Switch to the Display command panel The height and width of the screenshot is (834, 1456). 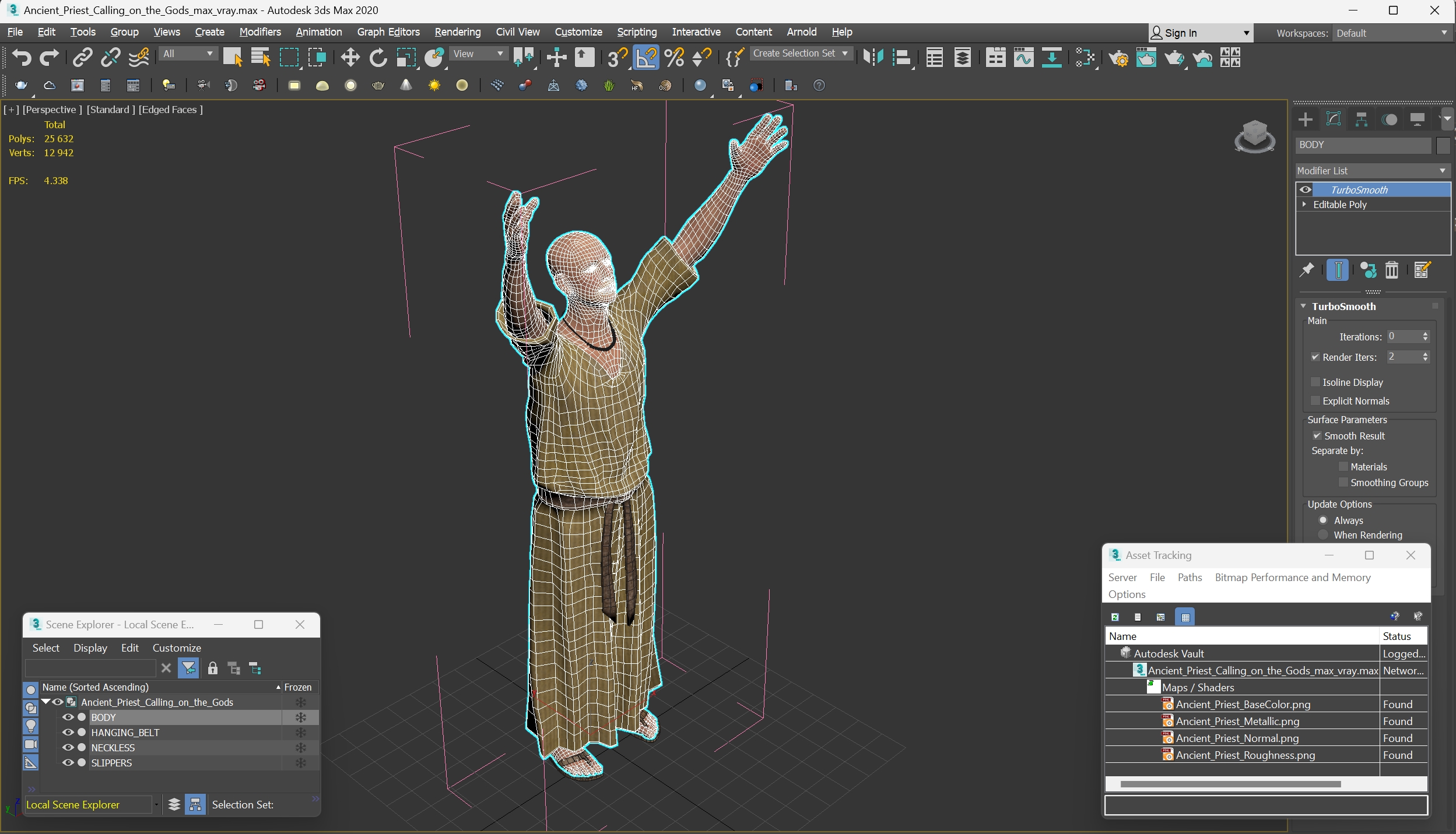[1418, 119]
